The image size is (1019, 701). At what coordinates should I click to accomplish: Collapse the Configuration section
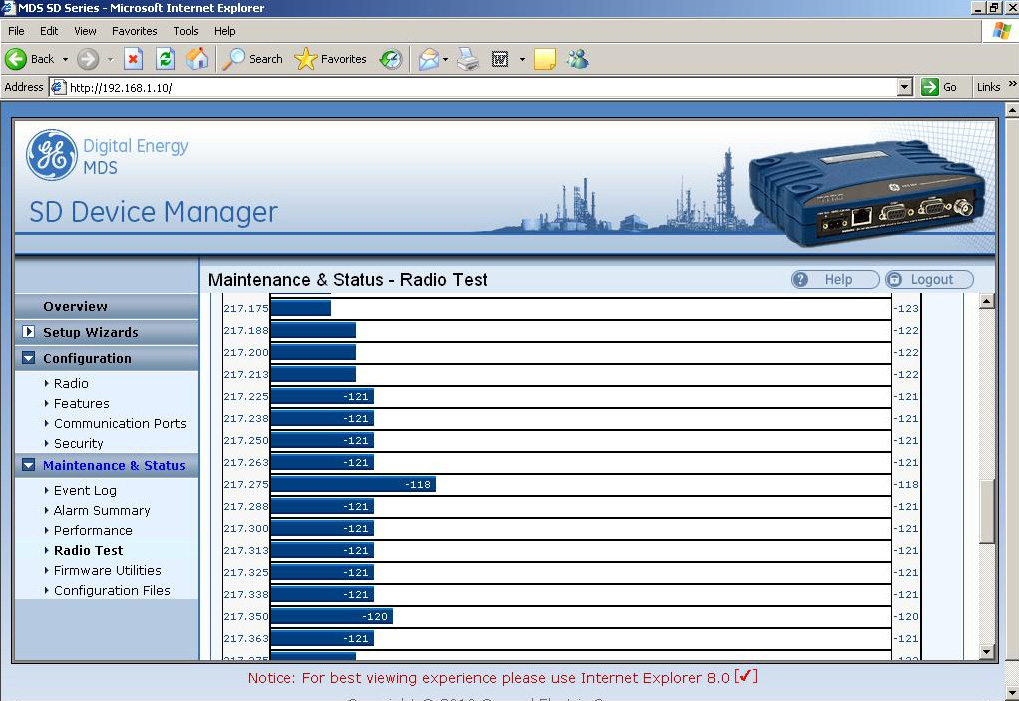29,358
